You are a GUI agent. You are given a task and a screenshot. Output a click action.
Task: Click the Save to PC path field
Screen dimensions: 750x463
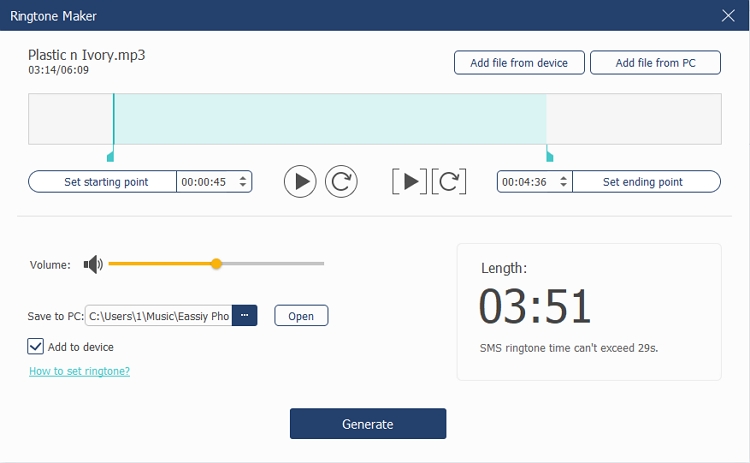point(159,316)
